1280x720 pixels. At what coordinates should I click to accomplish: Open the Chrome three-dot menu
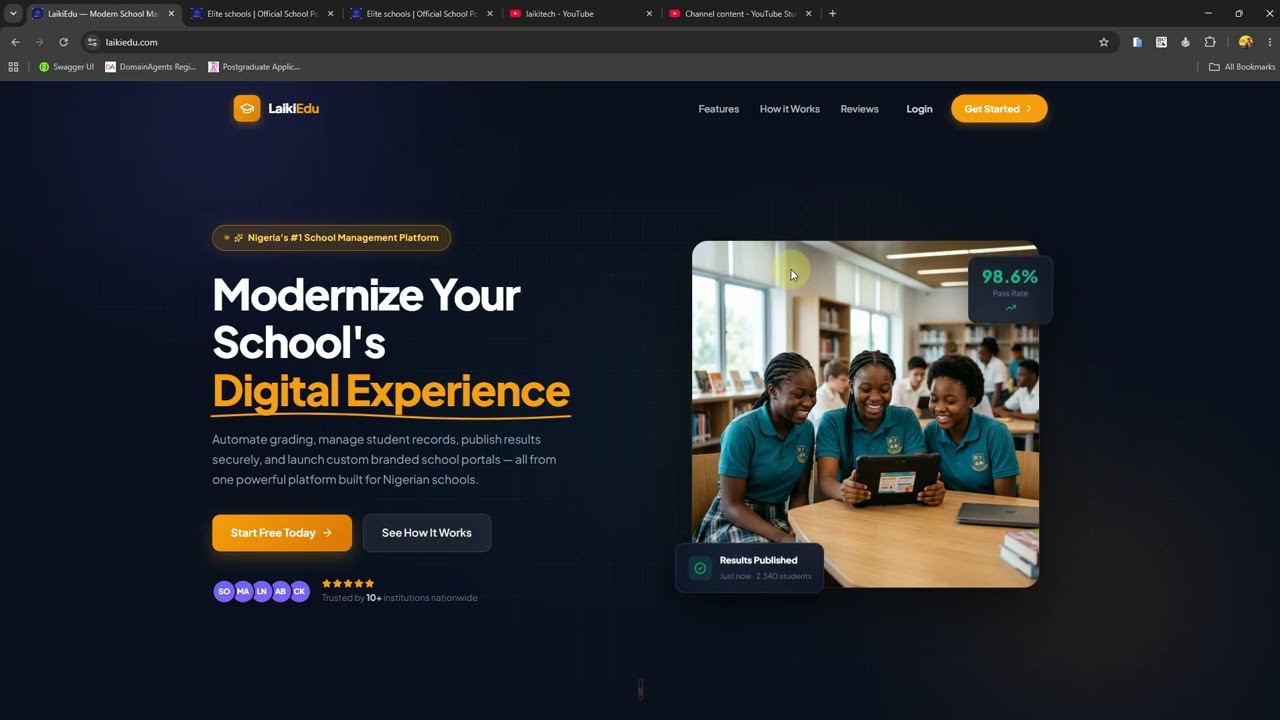[1270, 42]
